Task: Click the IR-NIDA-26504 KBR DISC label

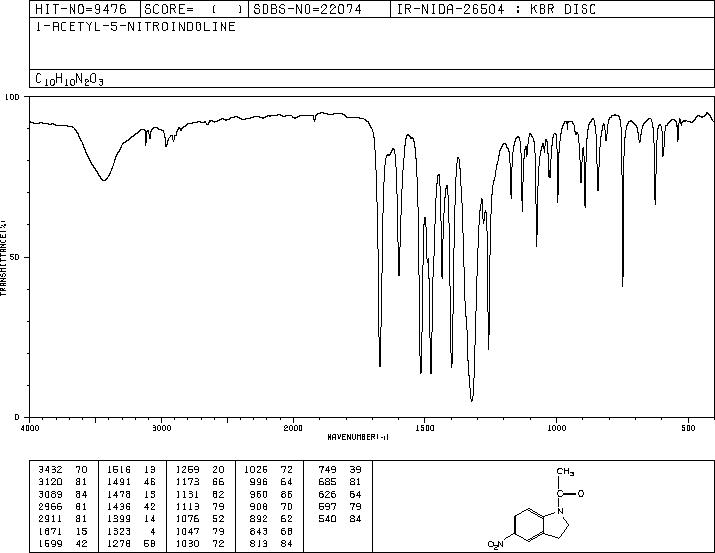Action: pos(496,9)
